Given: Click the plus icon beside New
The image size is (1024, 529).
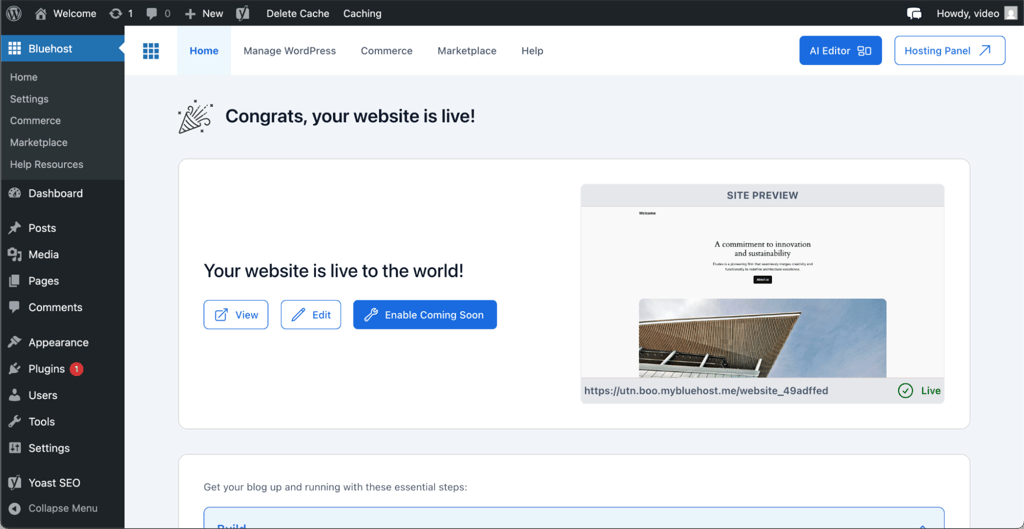Looking at the screenshot, I should (x=190, y=13).
